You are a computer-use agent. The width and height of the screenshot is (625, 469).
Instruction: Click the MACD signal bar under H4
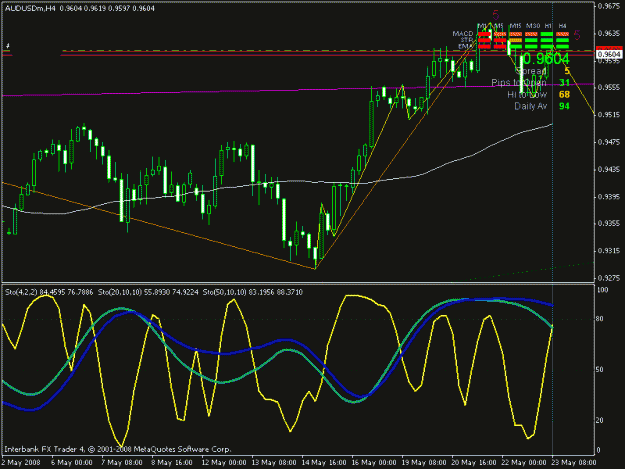tap(562, 34)
